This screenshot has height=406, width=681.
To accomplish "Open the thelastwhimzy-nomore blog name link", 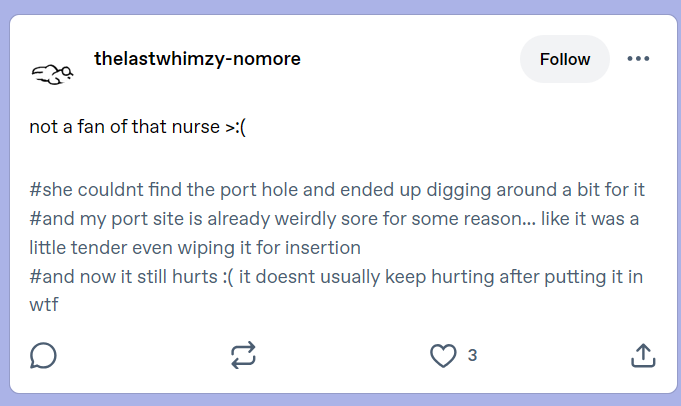I will point(197,59).
